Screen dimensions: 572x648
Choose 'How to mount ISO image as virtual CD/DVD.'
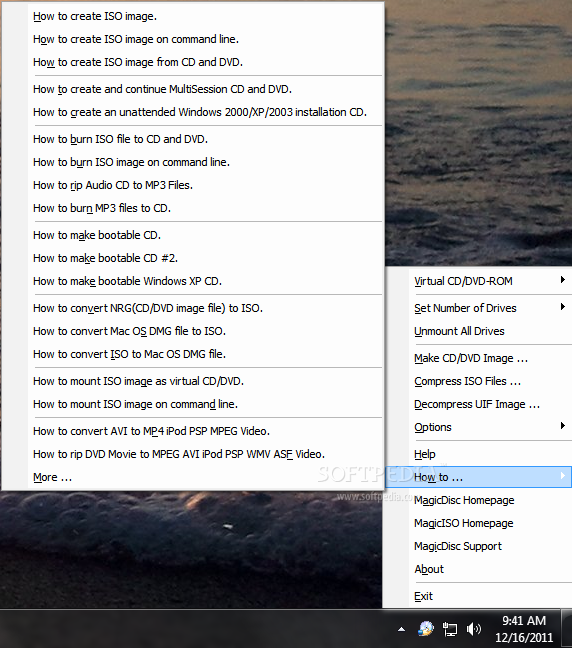pos(193,381)
